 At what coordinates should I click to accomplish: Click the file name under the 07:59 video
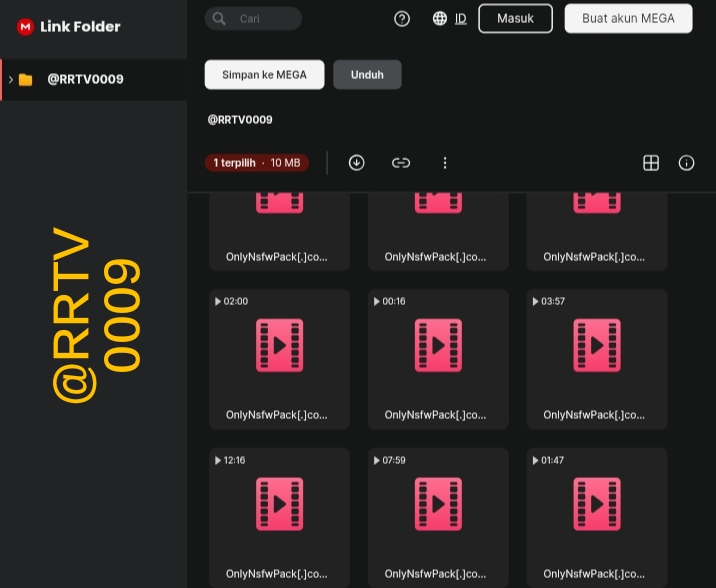point(436,574)
